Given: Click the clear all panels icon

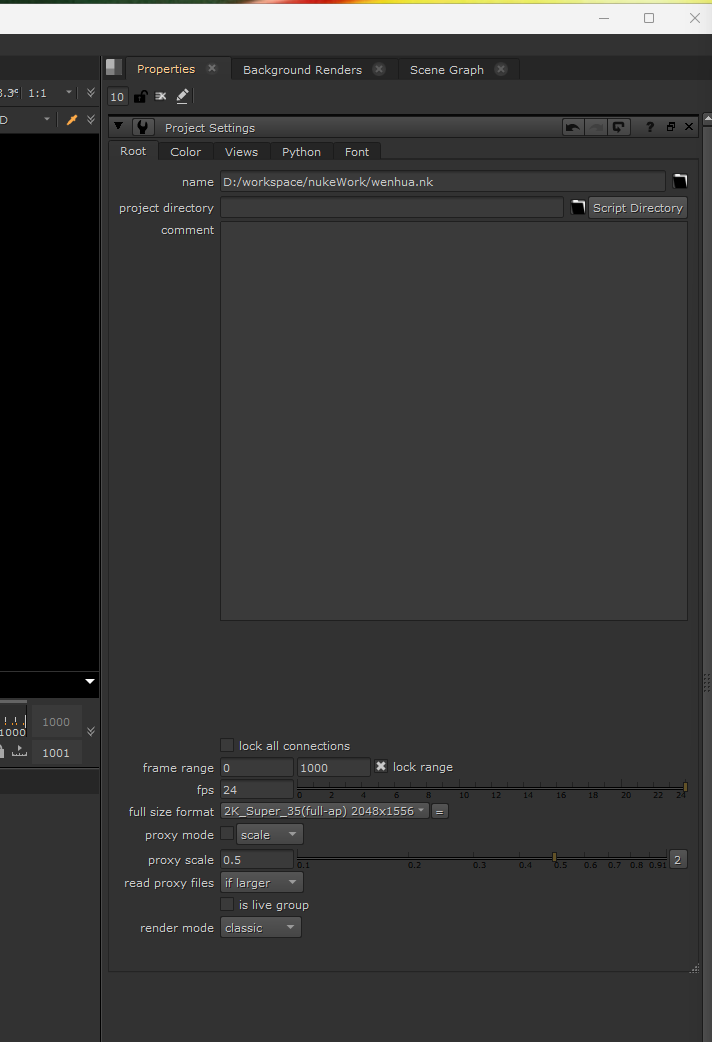Looking at the screenshot, I should pos(161,97).
